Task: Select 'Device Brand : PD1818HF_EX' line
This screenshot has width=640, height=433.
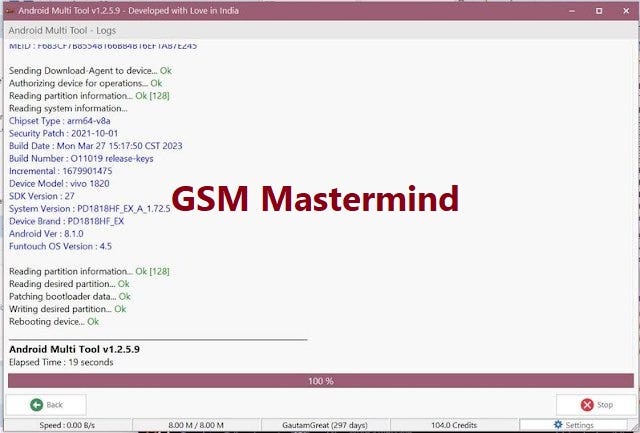Action: point(67,221)
